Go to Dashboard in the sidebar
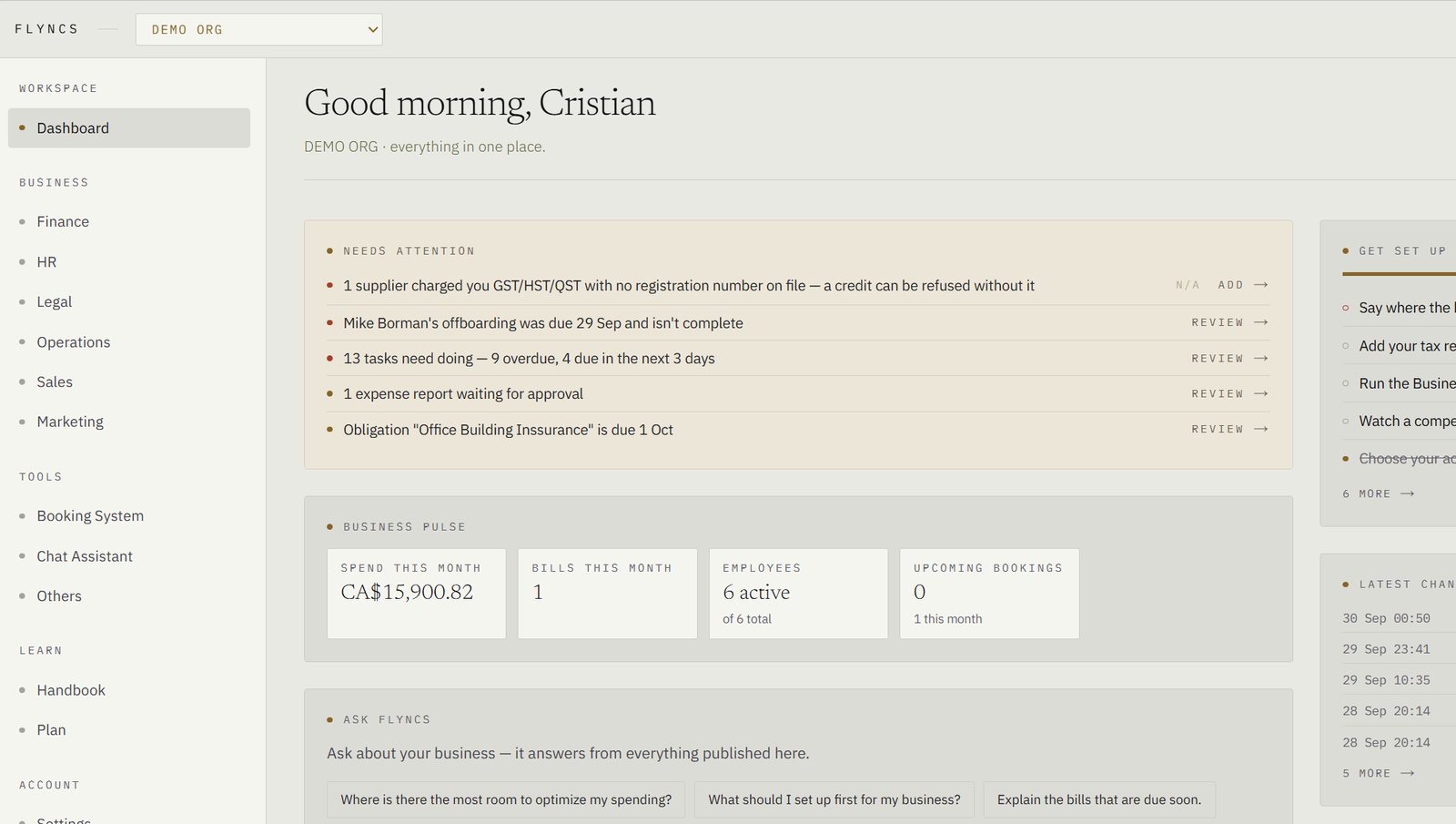 pyautogui.click(x=129, y=128)
